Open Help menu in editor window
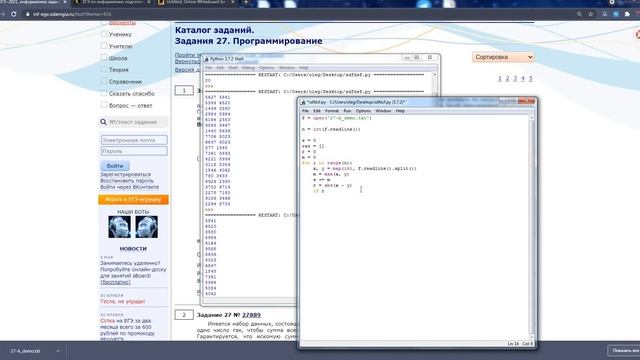Image resolution: width=640 pixels, height=360 pixels. pyautogui.click(x=400, y=111)
